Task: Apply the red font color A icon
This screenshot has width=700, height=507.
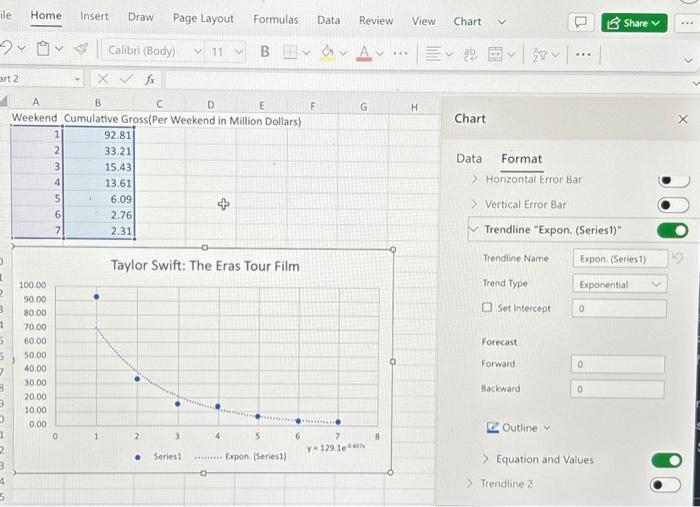Action: pos(364,54)
